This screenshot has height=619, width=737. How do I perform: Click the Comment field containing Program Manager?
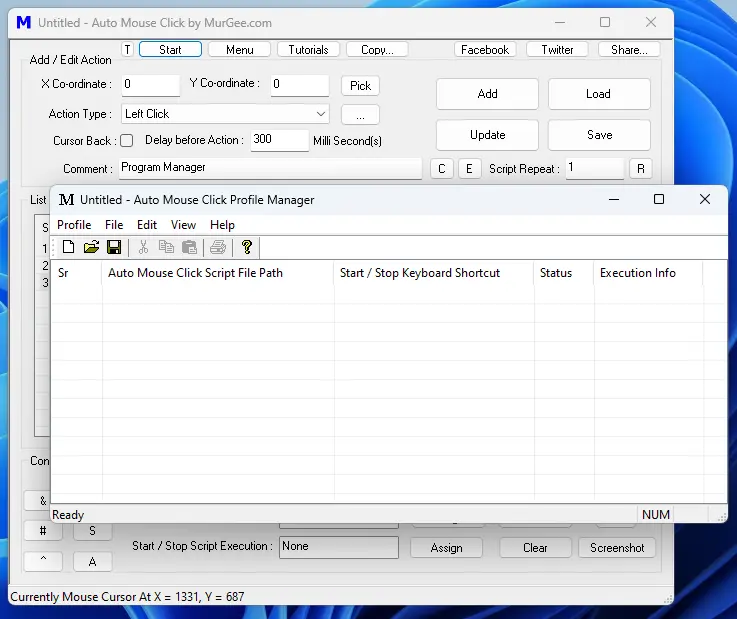pos(270,168)
